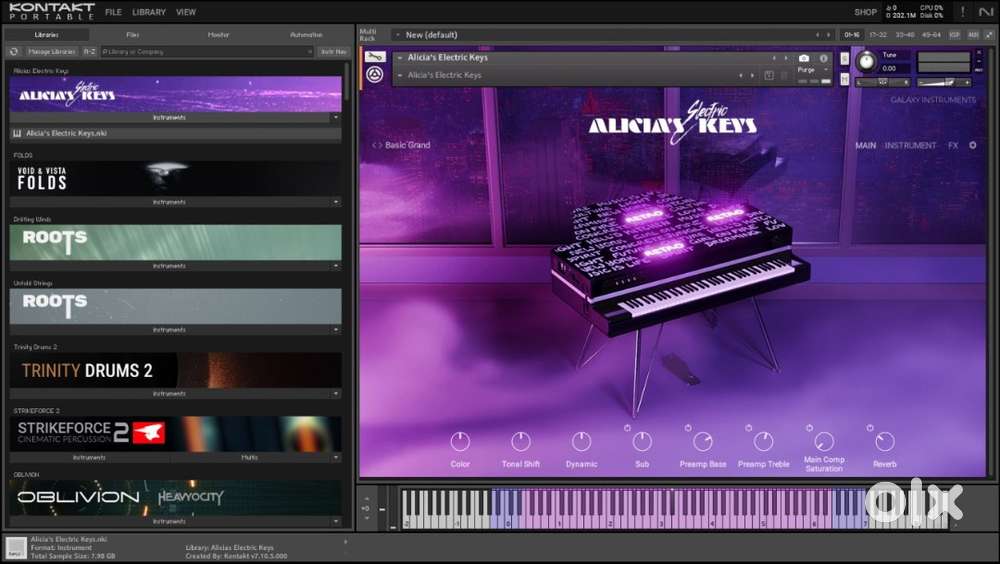Toggle the Preamp Bass power button

689,428
